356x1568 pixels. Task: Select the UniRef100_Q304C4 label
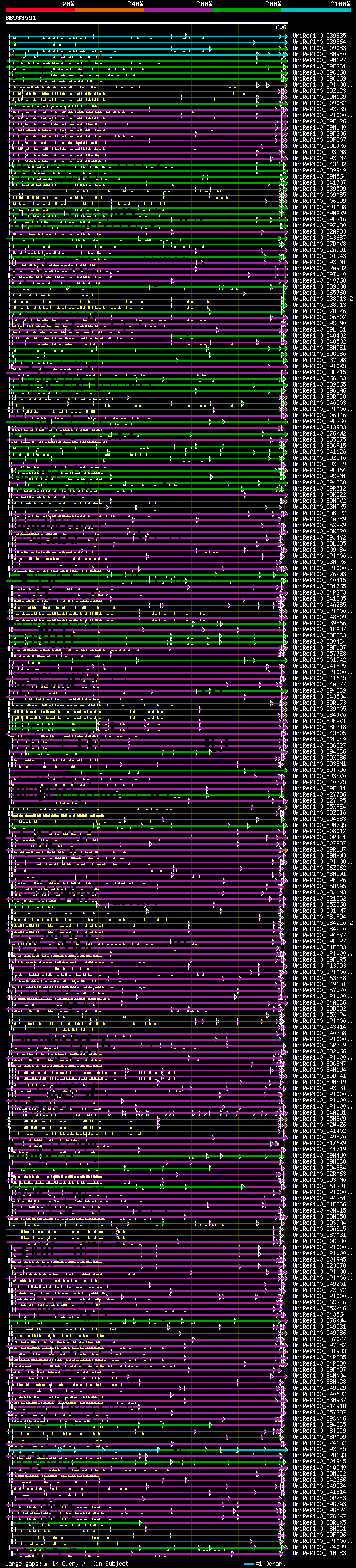click(319, 641)
